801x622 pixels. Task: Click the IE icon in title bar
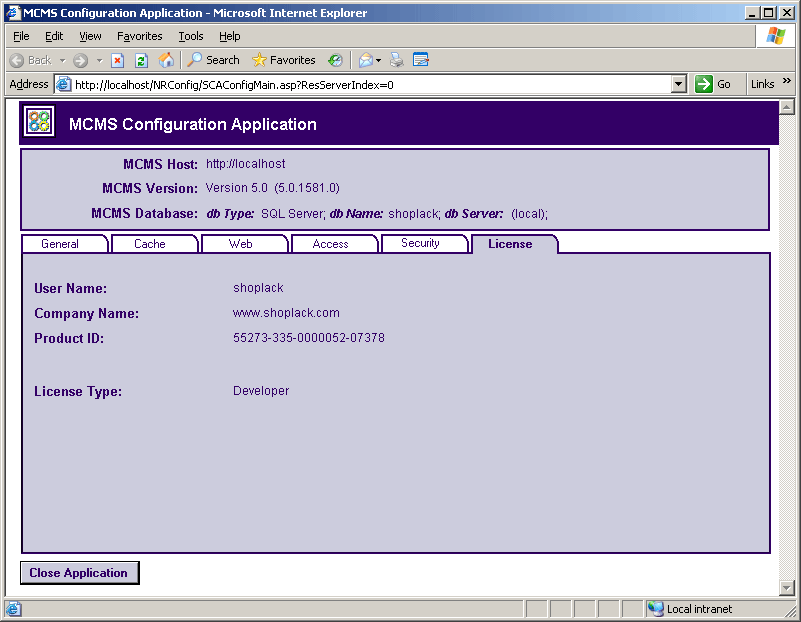(13, 12)
